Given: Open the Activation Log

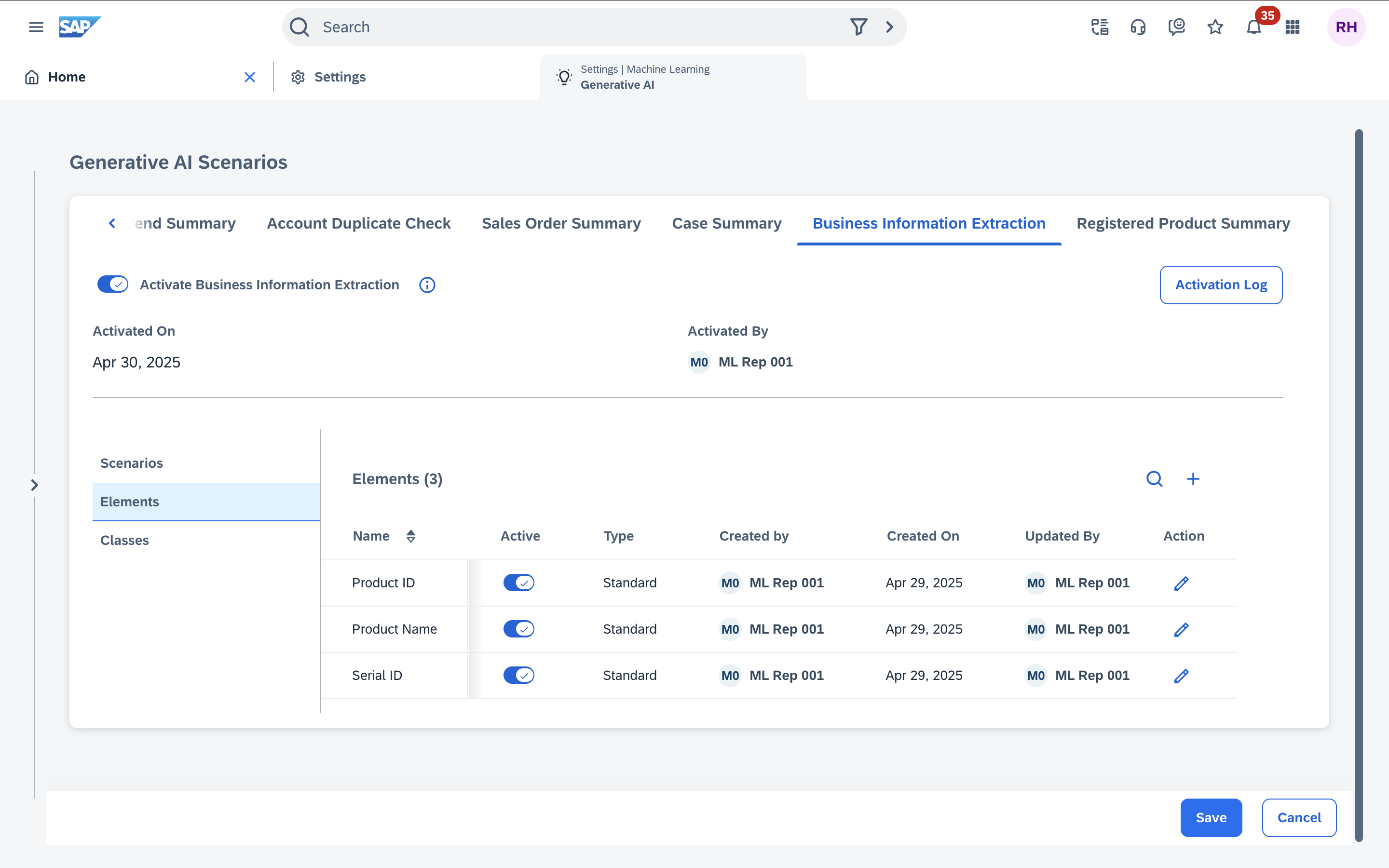Looking at the screenshot, I should tap(1221, 285).
